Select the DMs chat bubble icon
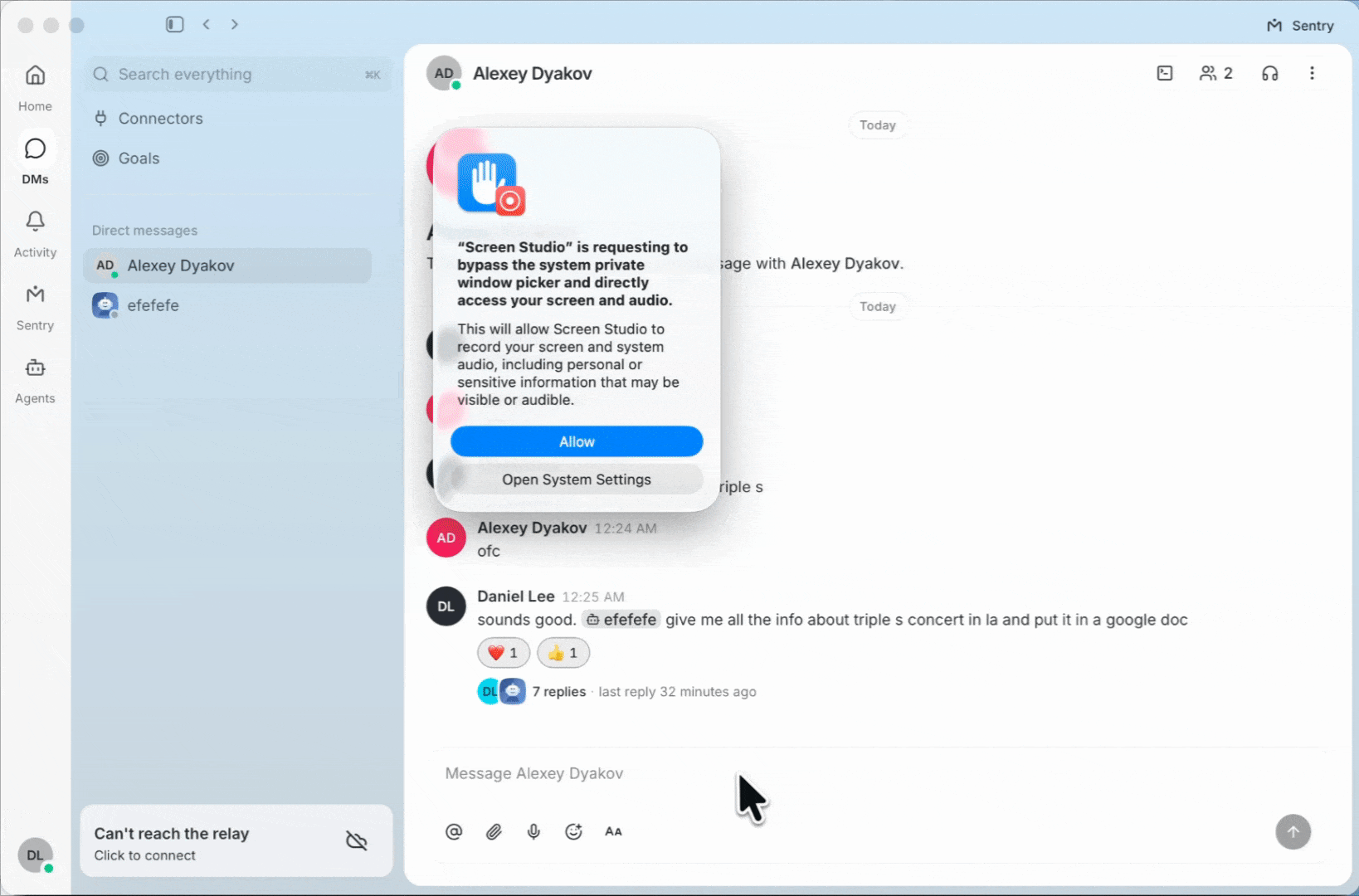The image size is (1359, 896). coord(35,149)
